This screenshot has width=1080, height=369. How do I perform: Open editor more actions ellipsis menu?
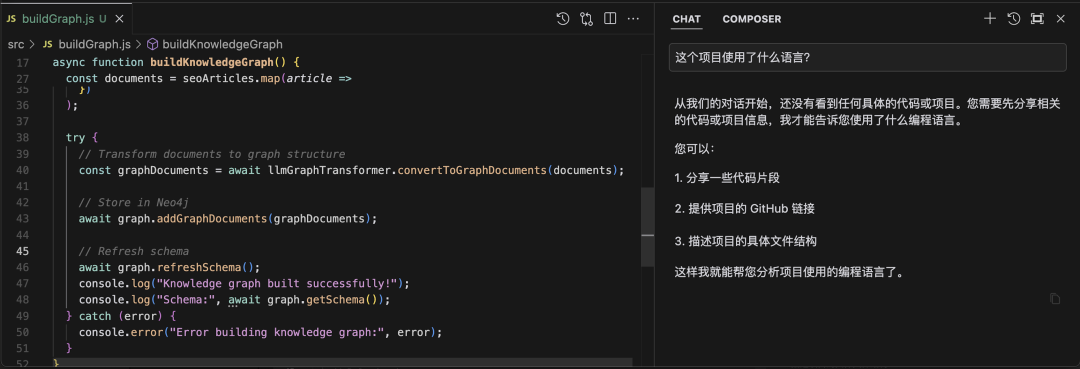633,19
